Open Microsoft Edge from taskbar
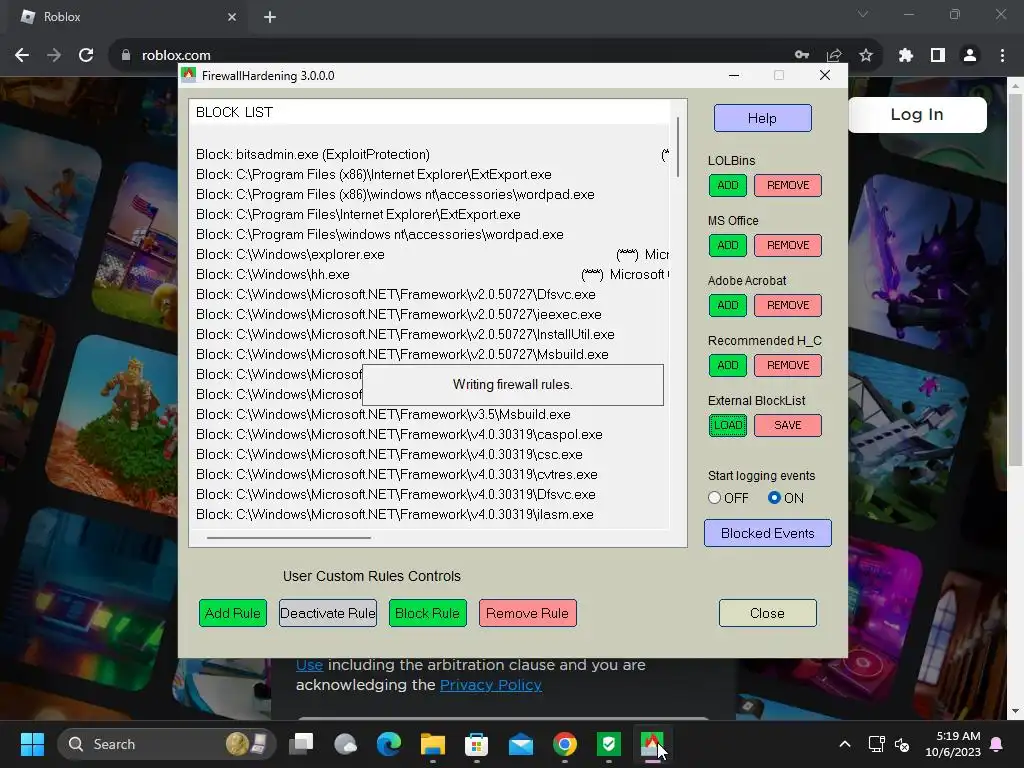 coord(389,744)
